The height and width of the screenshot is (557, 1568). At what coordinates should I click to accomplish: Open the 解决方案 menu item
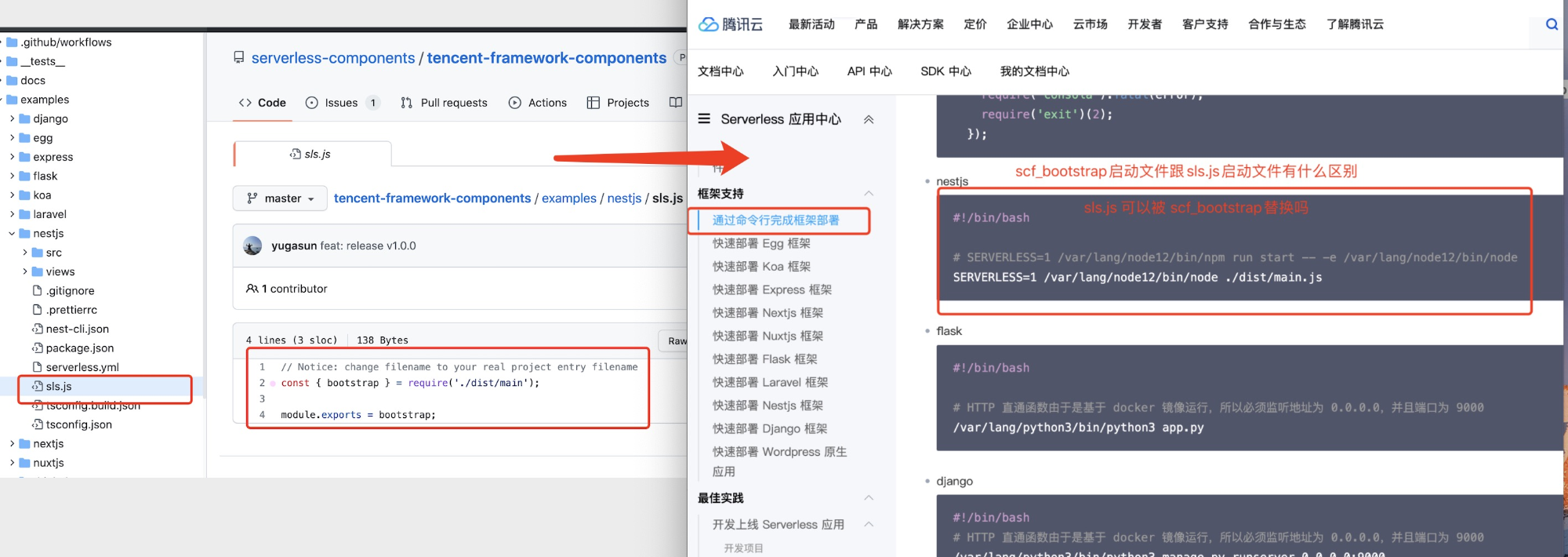(x=920, y=24)
